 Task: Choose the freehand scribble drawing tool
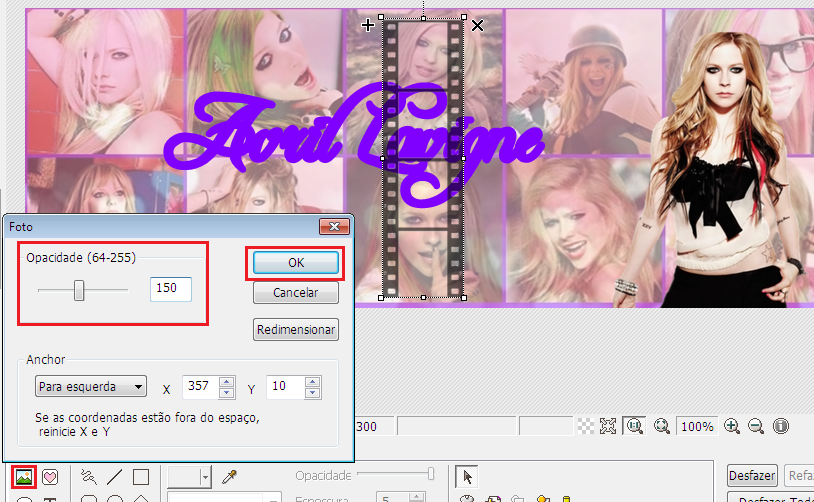pyautogui.click(x=89, y=477)
